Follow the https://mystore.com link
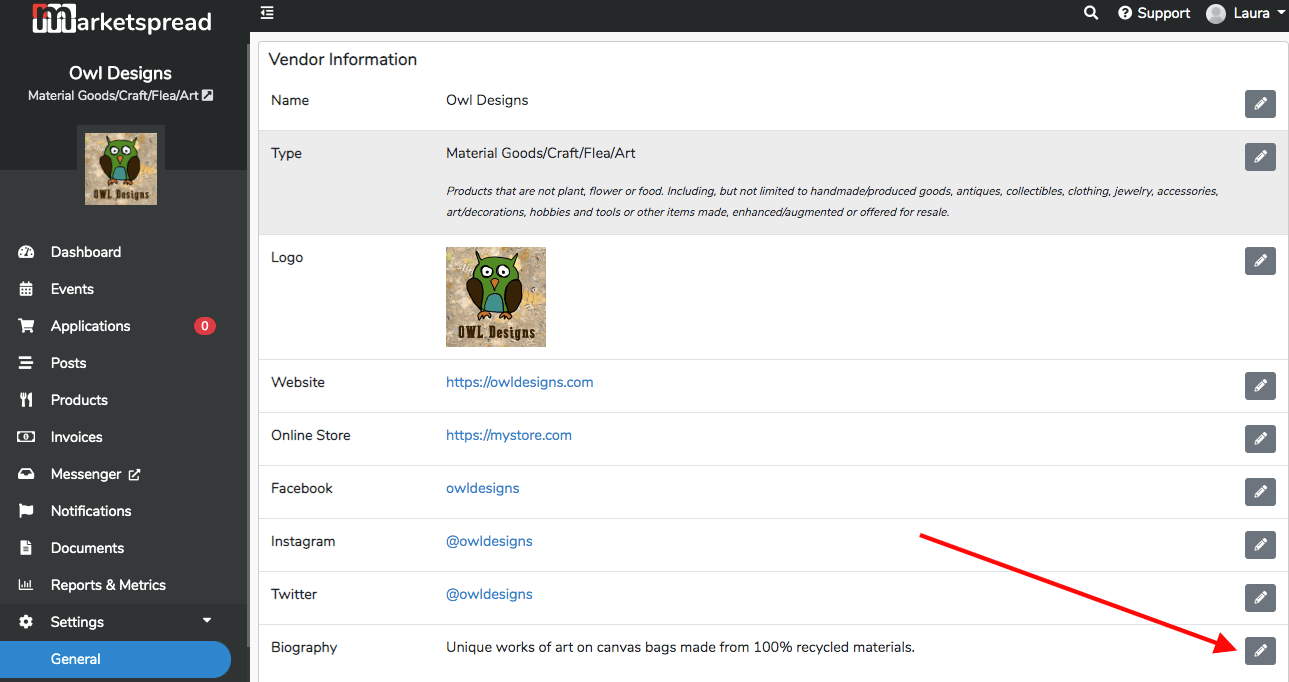Screen dimensions: 1289x682 coord(509,435)
